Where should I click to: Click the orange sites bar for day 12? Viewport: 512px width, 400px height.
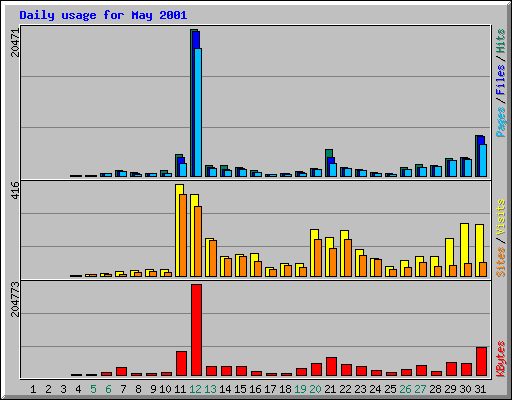[x=198, y=241]
